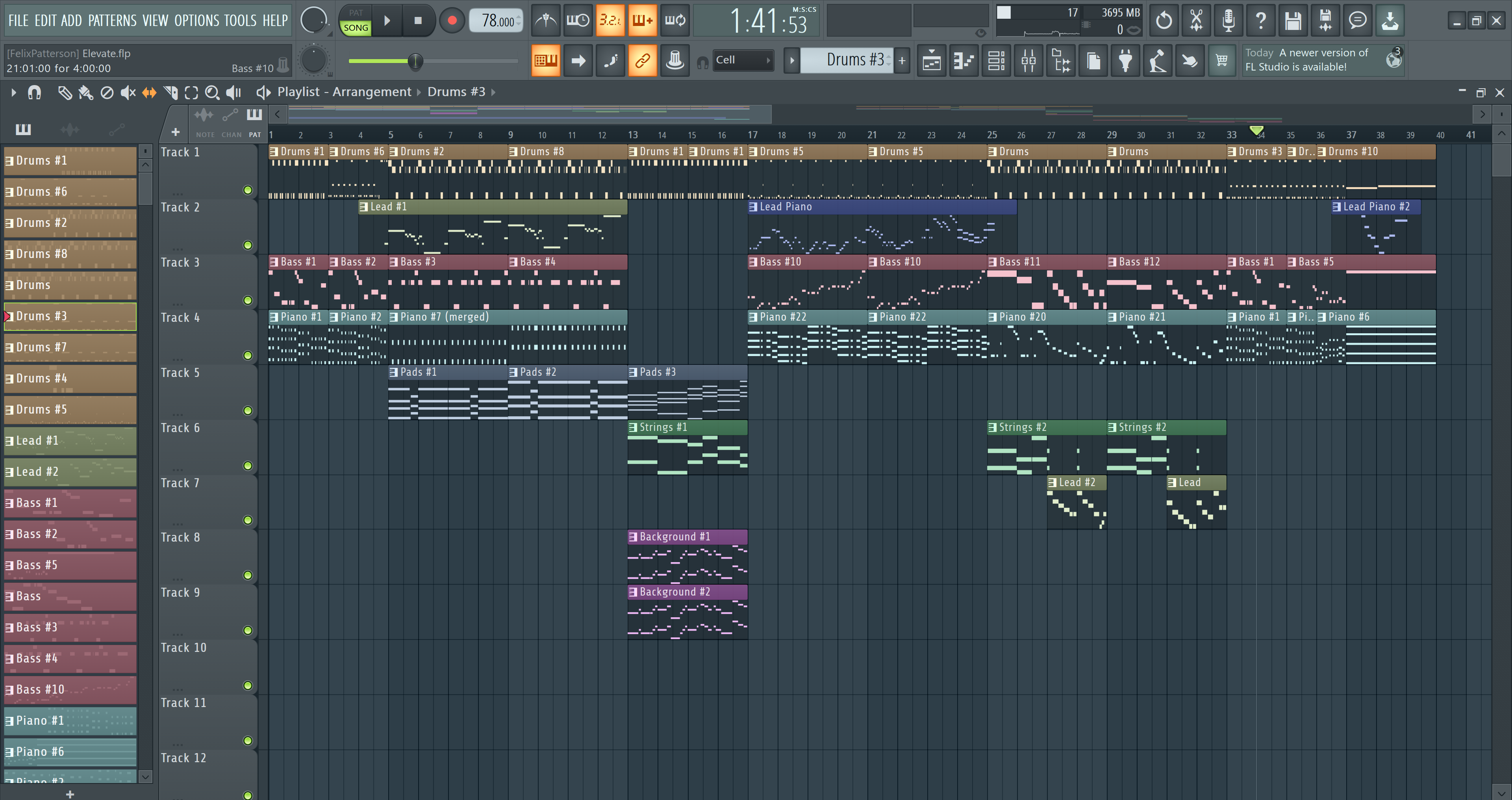This screenshot has width=1512, height=800.
Task: Switch to SONG mode
Action: [x=356, y=28]
